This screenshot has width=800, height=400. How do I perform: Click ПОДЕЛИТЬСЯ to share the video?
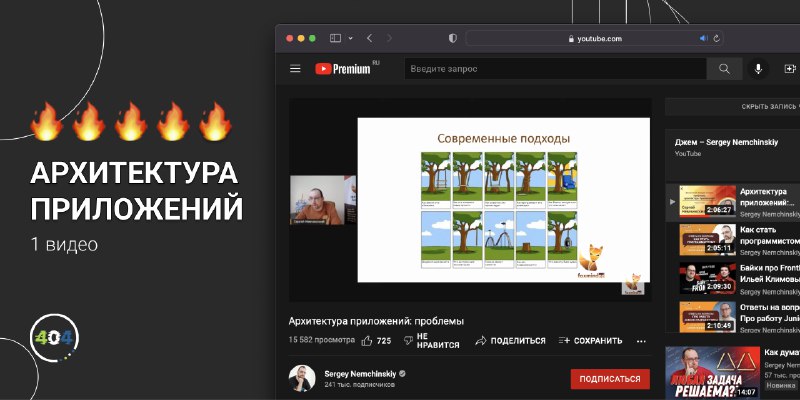pos(510,341)
